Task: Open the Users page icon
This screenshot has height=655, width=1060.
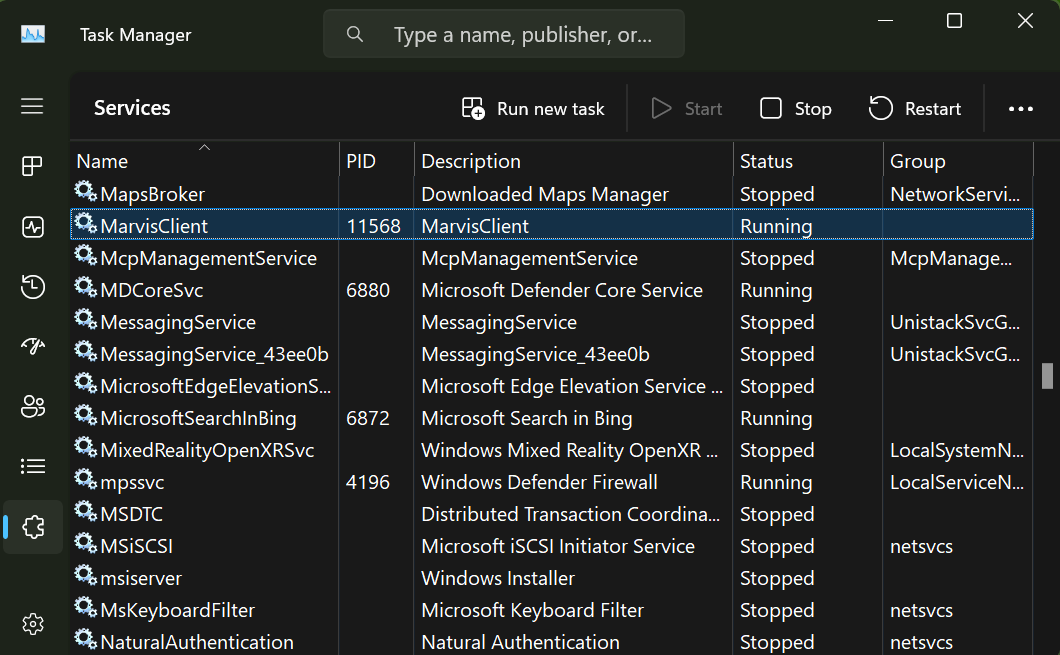Action: pyautogui.click(x=32, y=406)
